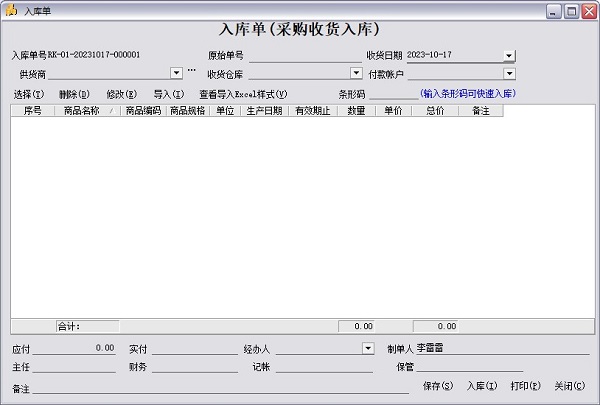
Task: Expand the 收货仓库 dropdown list
Action: 356,73
